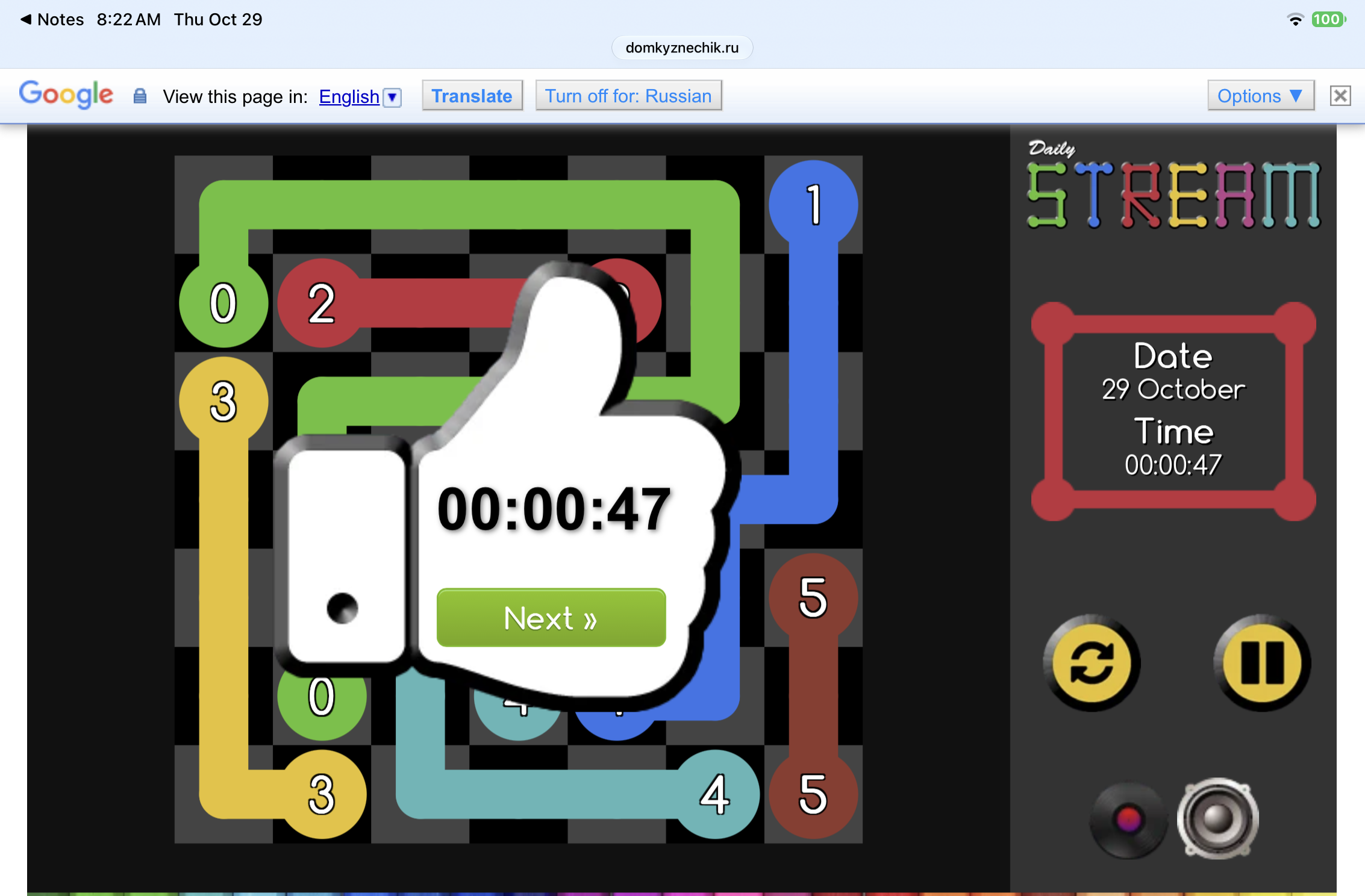Screen dimensions: 1365x896
Task: Toggle sound with the speaker icon
Action: click(1217, 818)
